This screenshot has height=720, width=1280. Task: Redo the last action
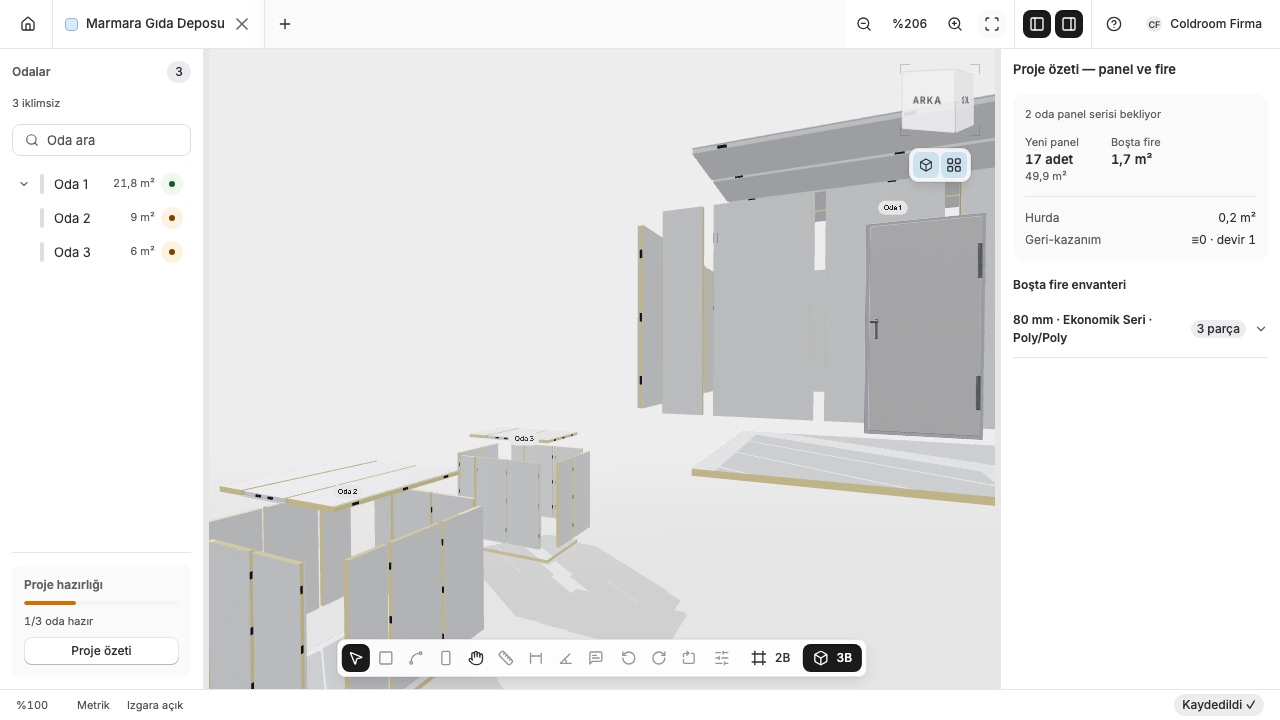click(659, 658)
